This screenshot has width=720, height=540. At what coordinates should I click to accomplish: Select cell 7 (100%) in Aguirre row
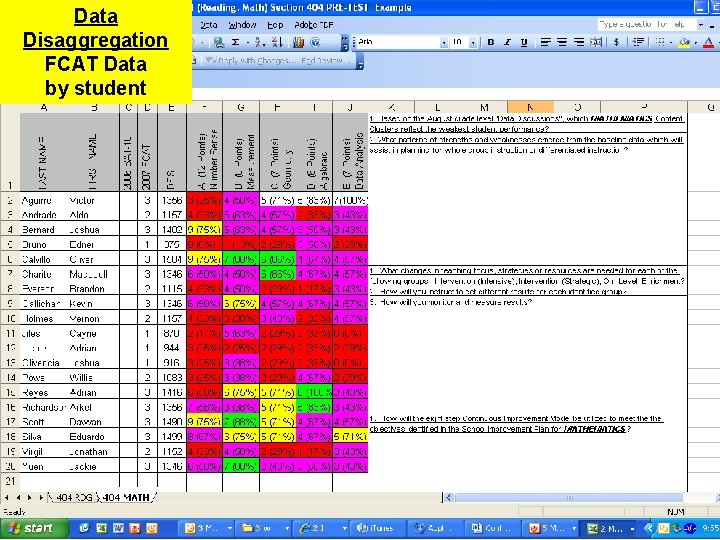[350, 200]
